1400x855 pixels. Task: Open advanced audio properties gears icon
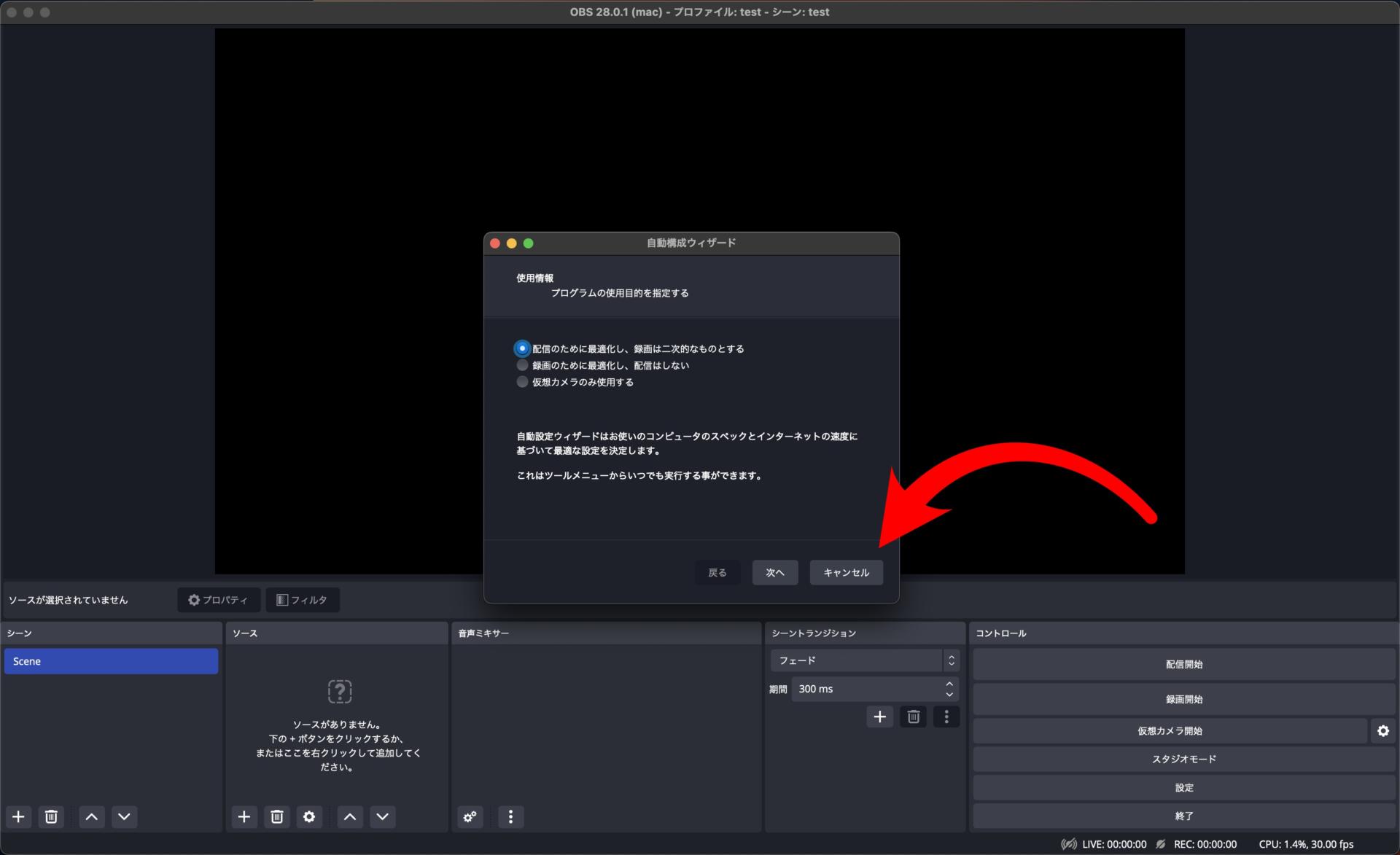point(470,816)
